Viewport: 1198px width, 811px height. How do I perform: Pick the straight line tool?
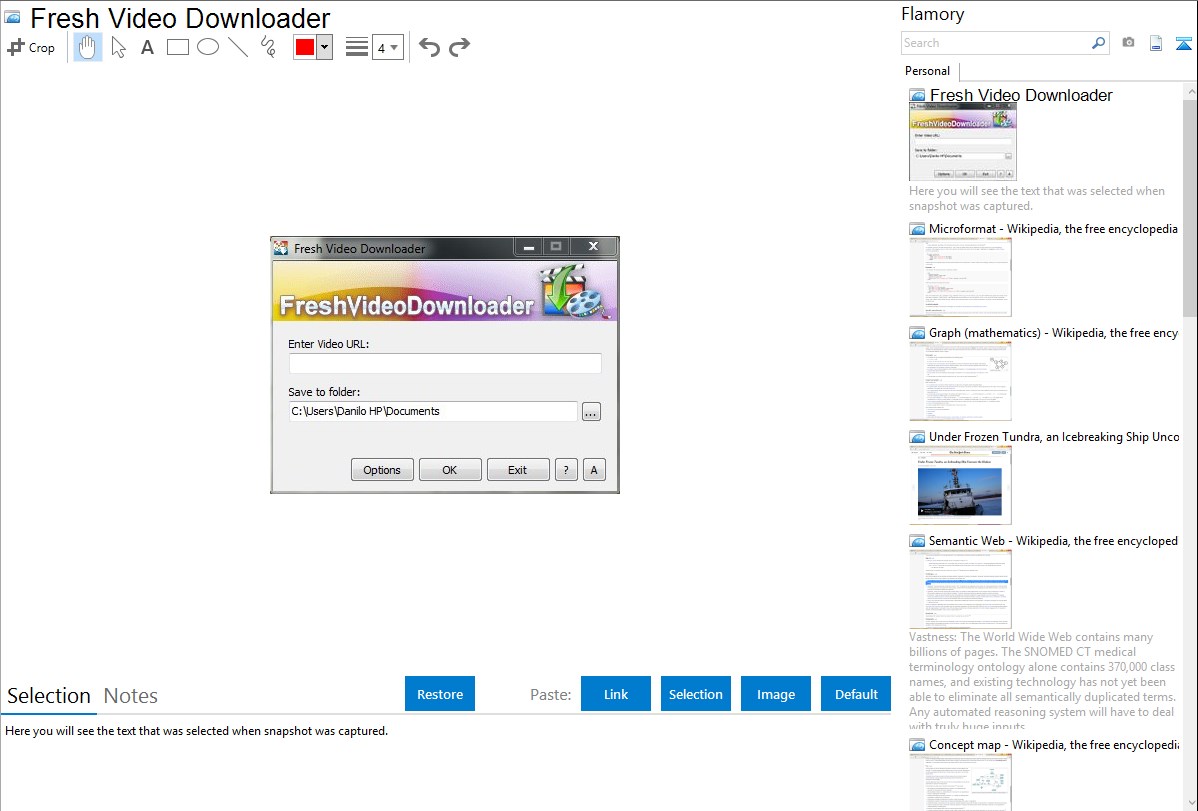point(238,47)
